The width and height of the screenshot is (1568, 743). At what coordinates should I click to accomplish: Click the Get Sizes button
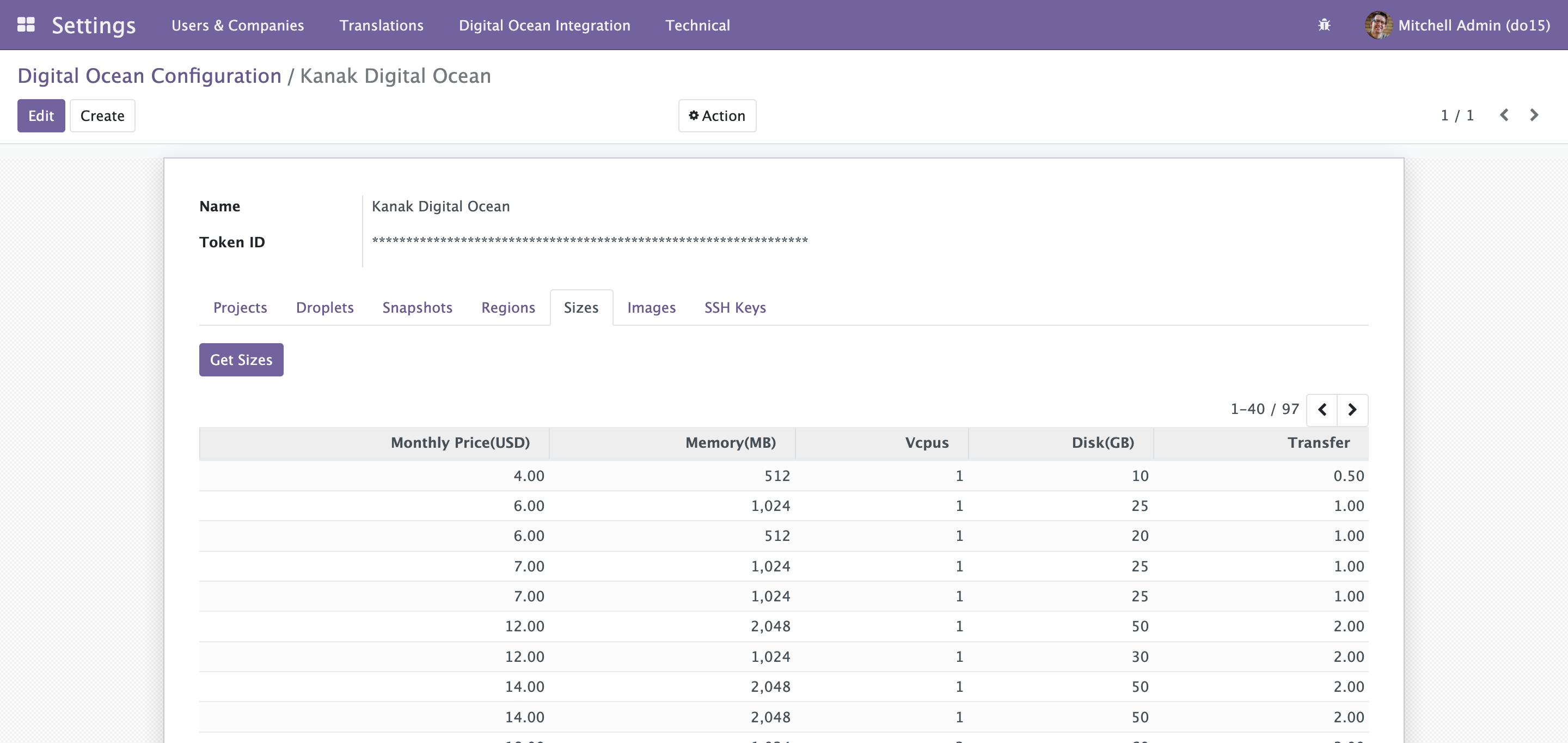coord(241,360)
